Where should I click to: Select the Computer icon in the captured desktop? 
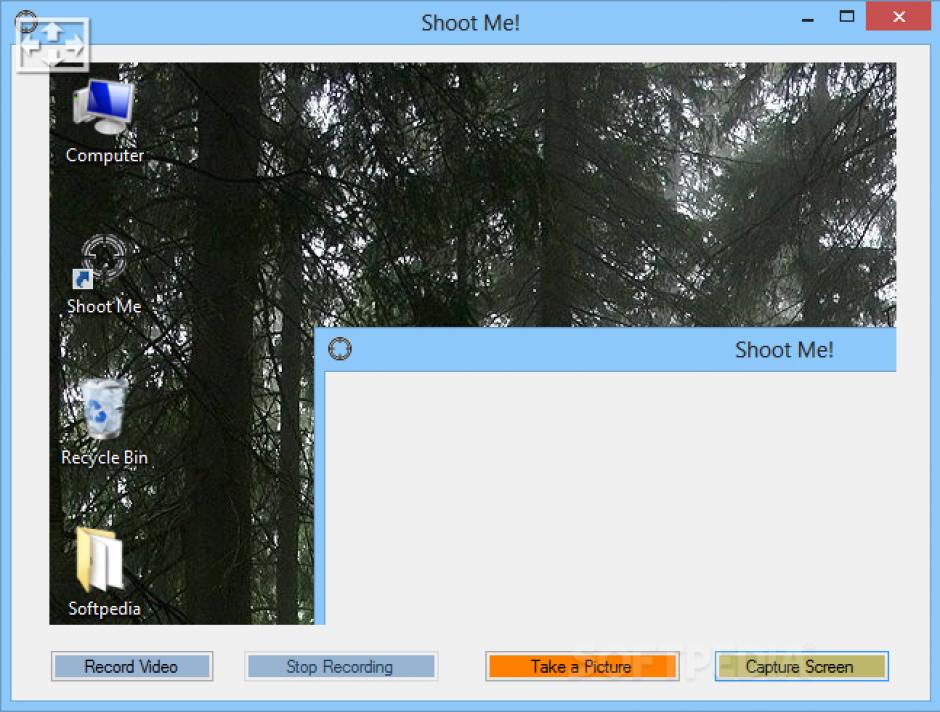point(104,108)
